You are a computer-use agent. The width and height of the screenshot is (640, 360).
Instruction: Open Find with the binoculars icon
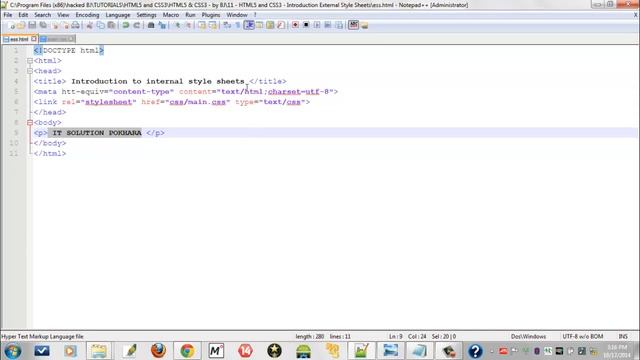click(x=151, y=25)
